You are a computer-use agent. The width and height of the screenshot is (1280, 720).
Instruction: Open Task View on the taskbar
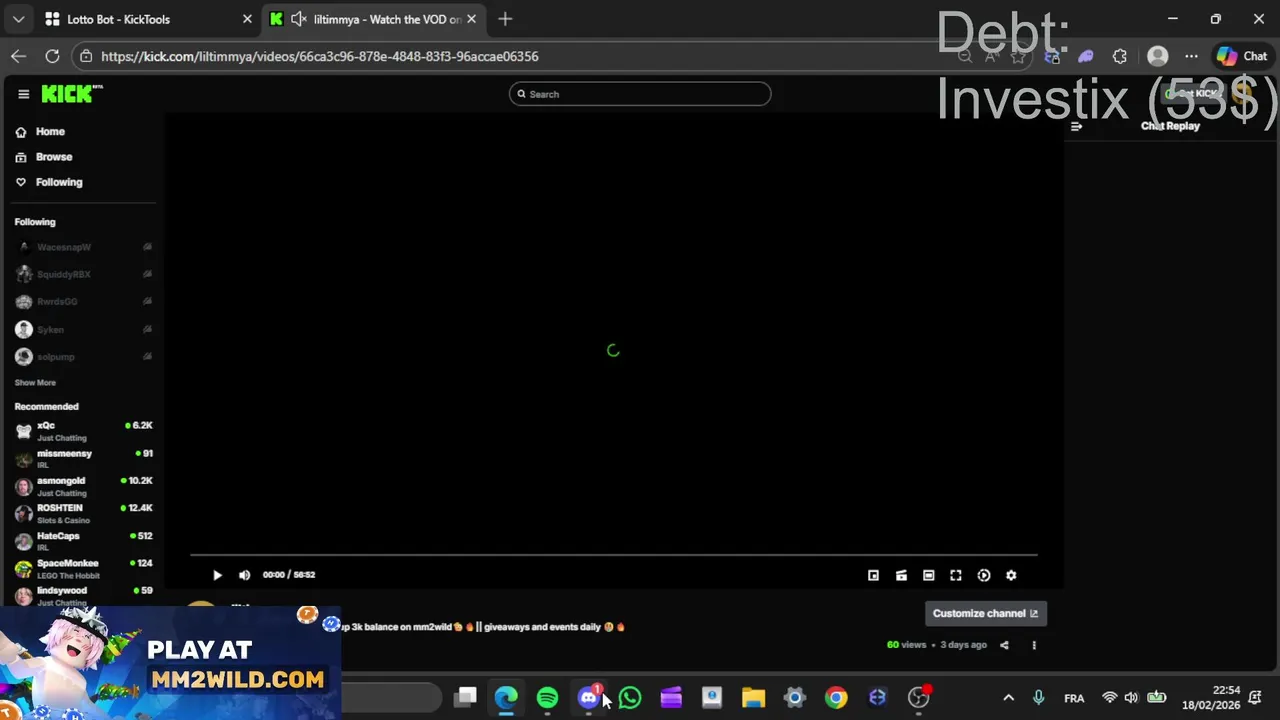click(x=465, y=698)
